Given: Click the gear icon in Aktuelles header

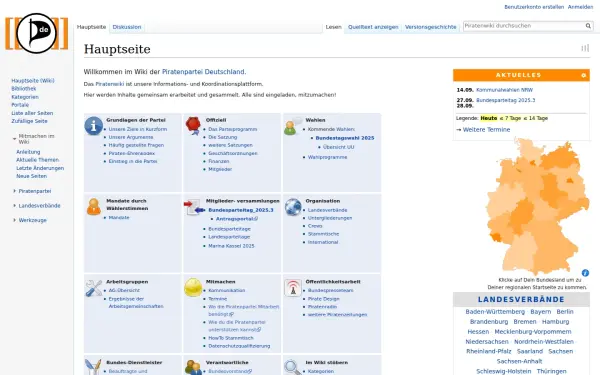Looking at the screenshot, I should pyautogui.click(x=584, y=75).
